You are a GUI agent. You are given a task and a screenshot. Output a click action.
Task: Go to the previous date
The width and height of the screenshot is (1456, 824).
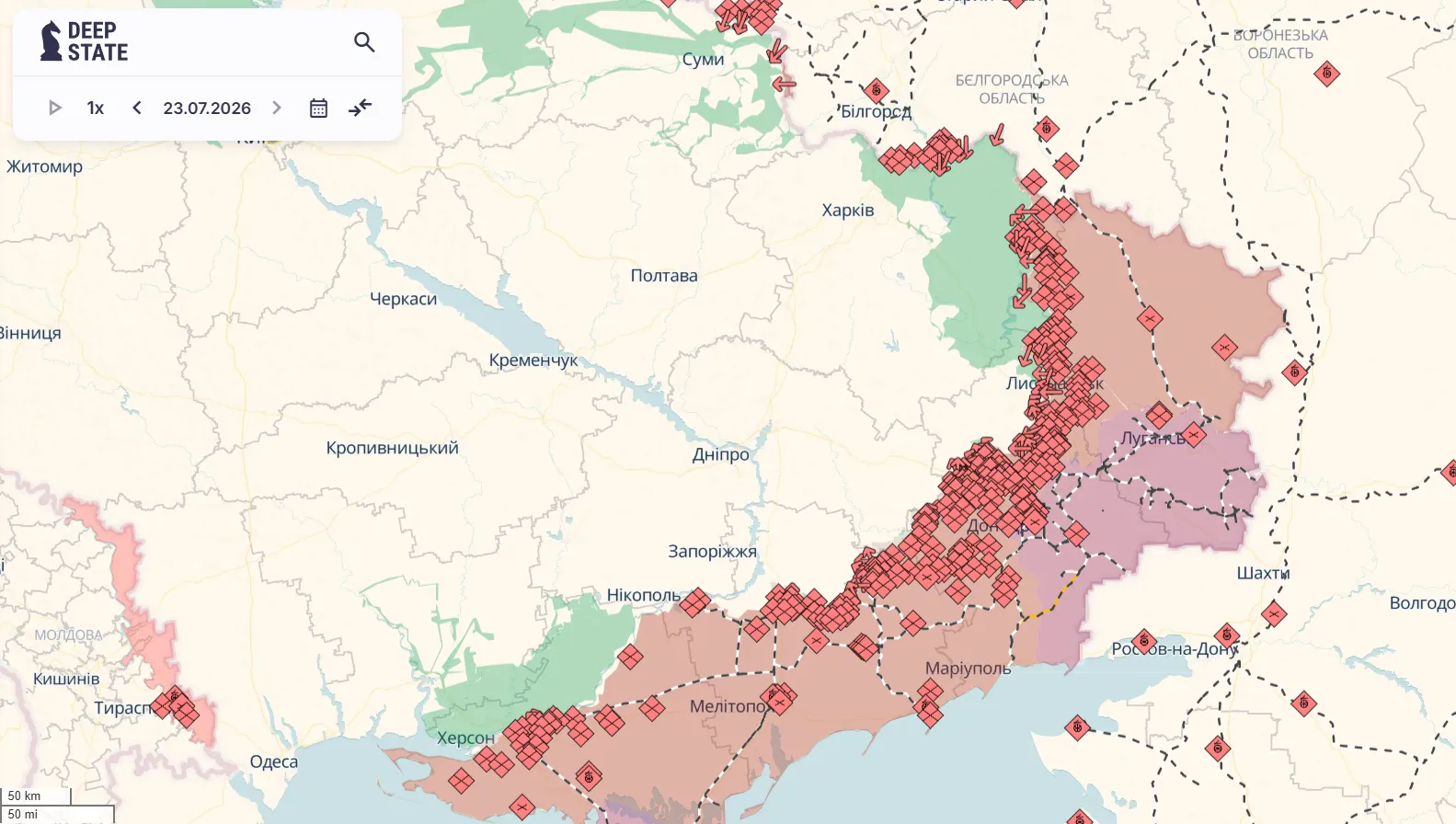coord(136,108)
